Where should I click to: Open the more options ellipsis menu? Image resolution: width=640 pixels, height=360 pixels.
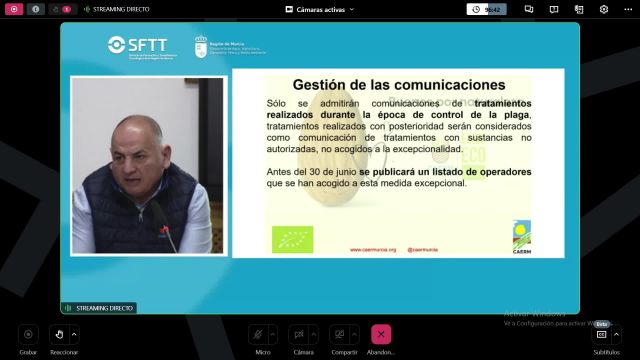coord(628,9)
